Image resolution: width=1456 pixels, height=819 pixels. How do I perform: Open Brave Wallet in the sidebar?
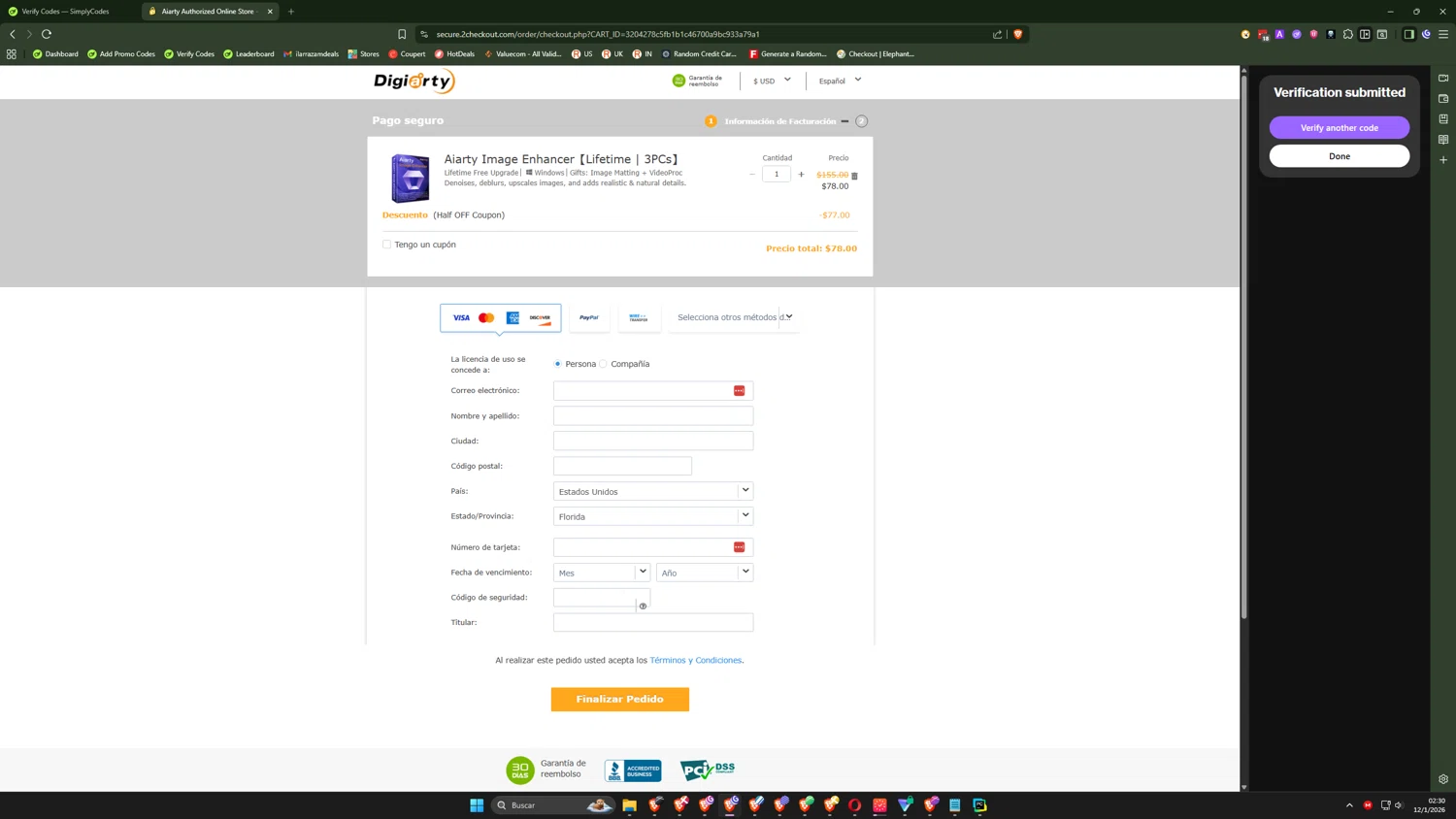click(x=1443, y=99)
